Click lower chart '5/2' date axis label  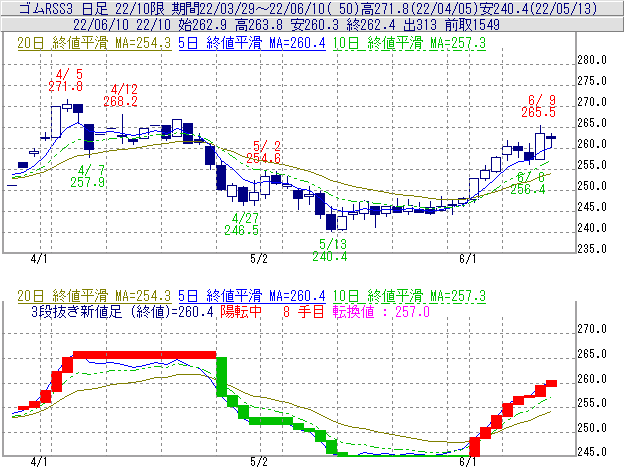coord(259,462)
